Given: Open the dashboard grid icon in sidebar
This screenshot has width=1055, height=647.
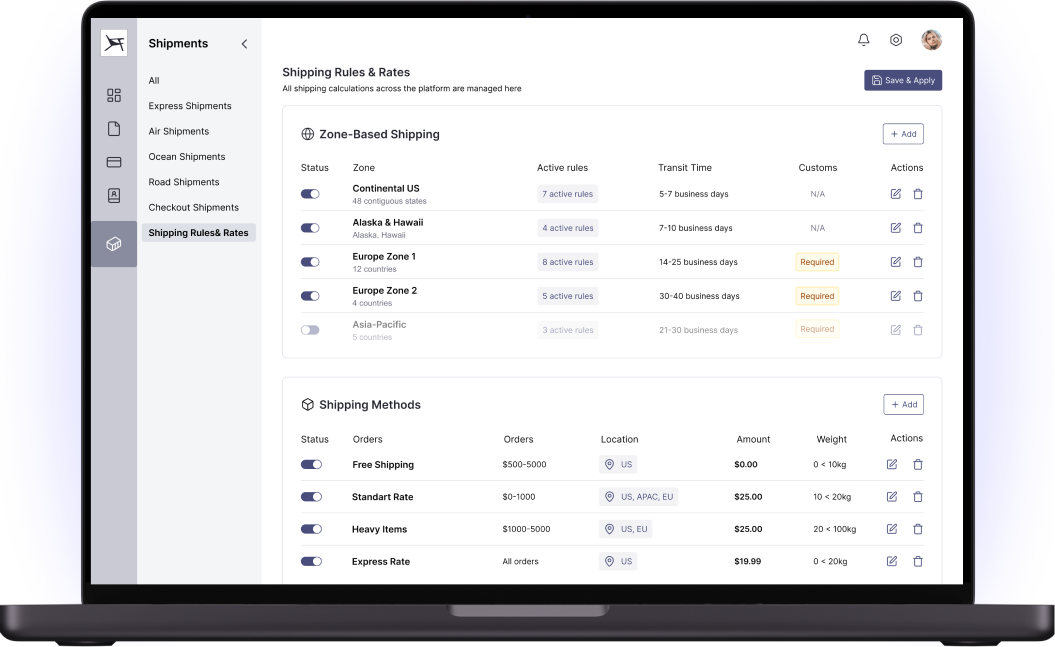Looking at the screenshot, I should click(114, 95).
